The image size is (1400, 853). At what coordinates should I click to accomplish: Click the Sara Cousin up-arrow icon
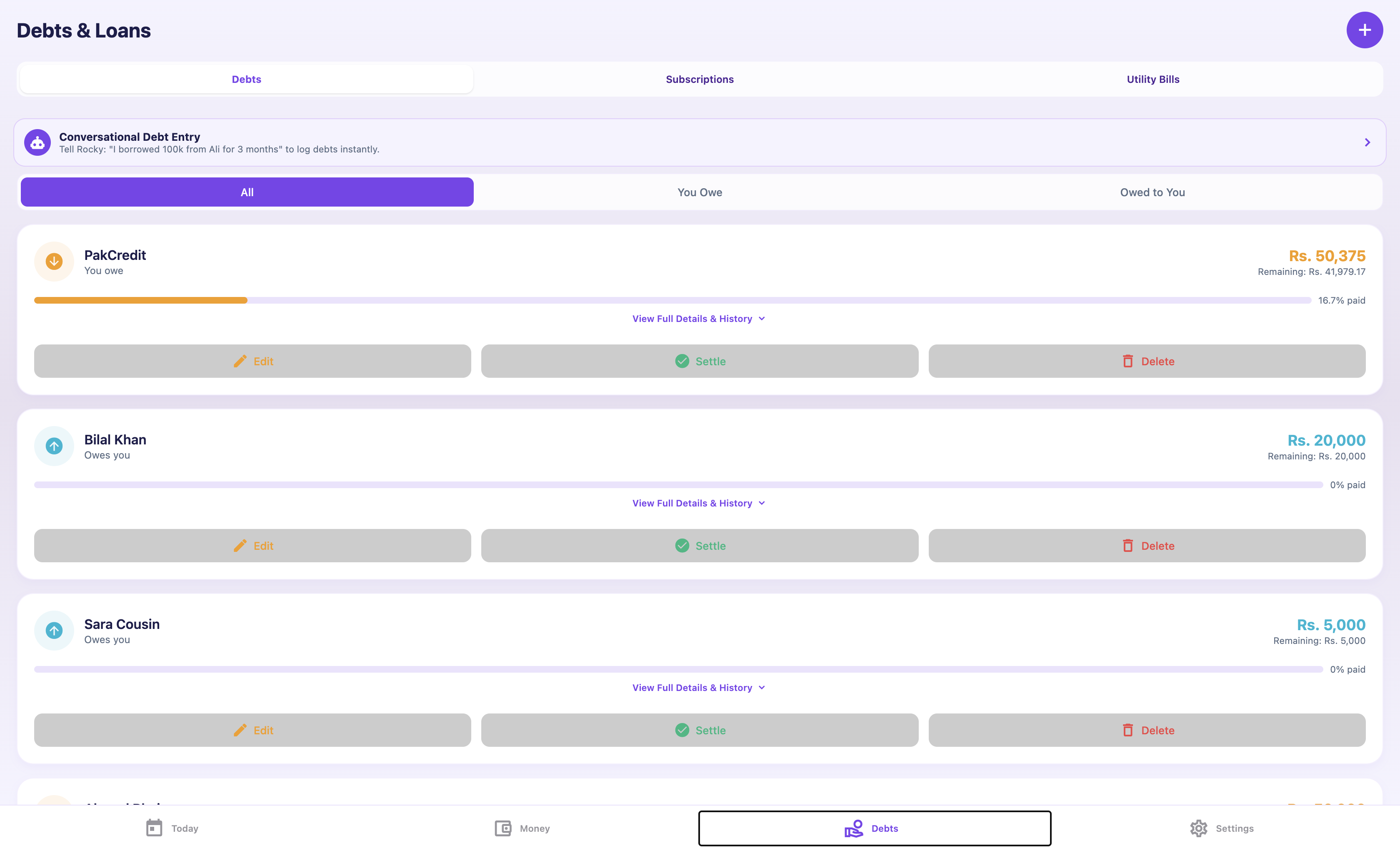(54, 631)
